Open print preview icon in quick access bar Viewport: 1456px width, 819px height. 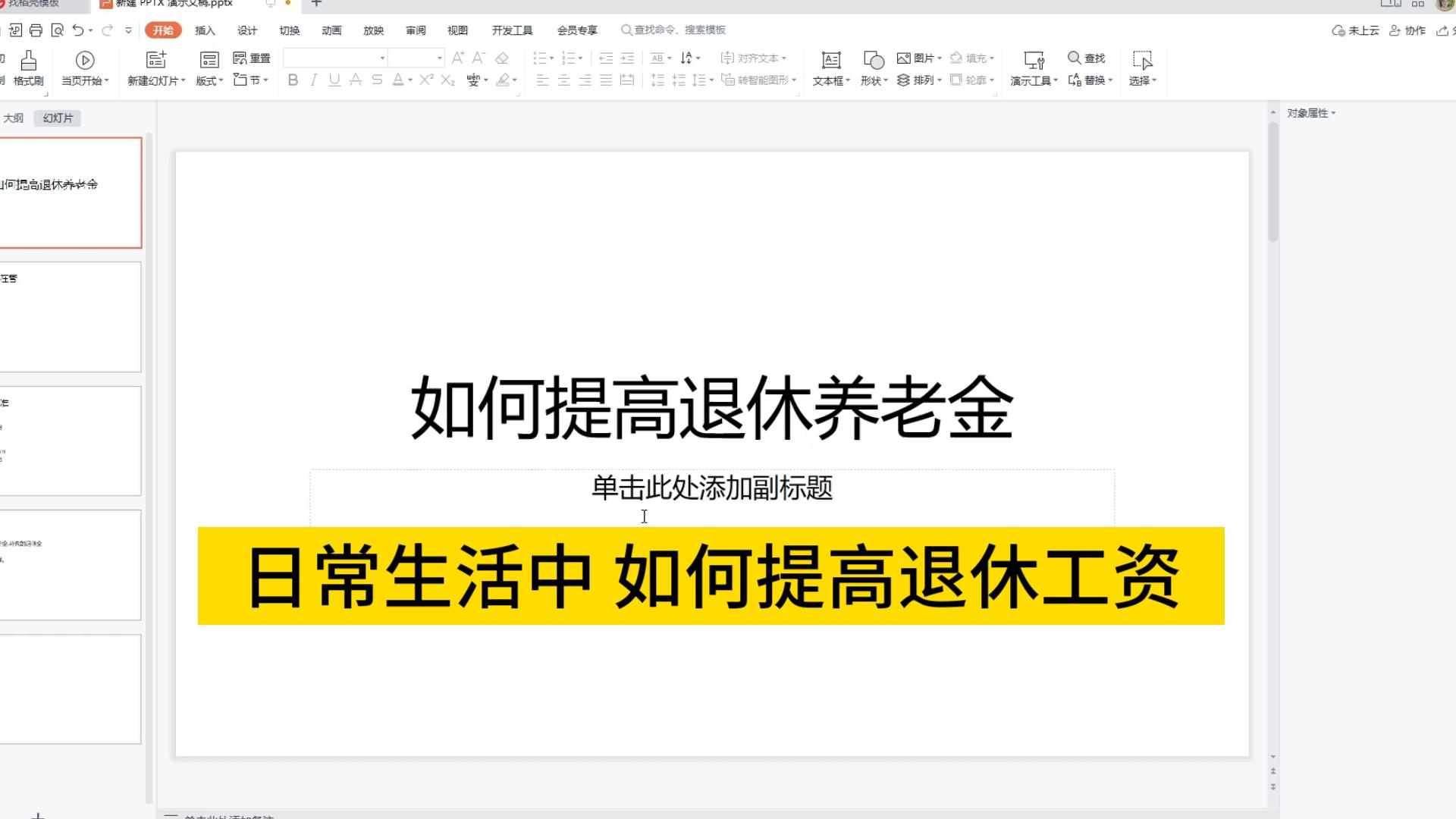click(x=57, y=30)
